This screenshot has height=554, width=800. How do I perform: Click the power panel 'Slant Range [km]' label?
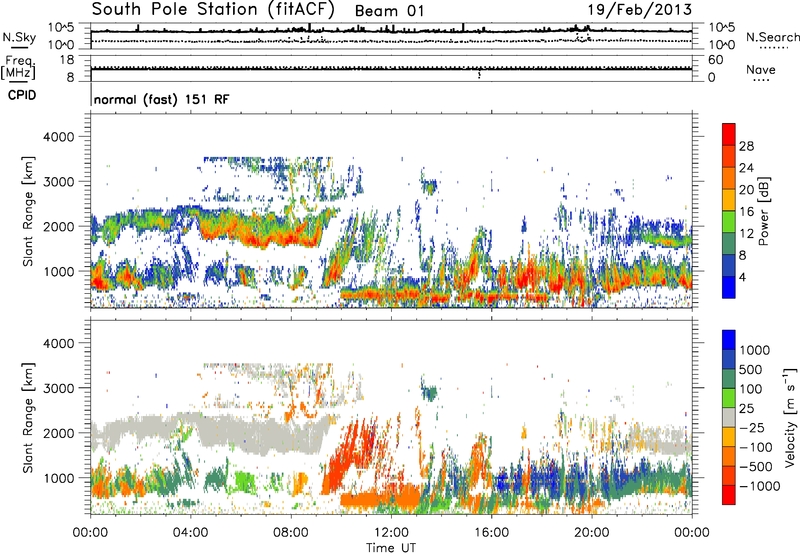point(28,211)
